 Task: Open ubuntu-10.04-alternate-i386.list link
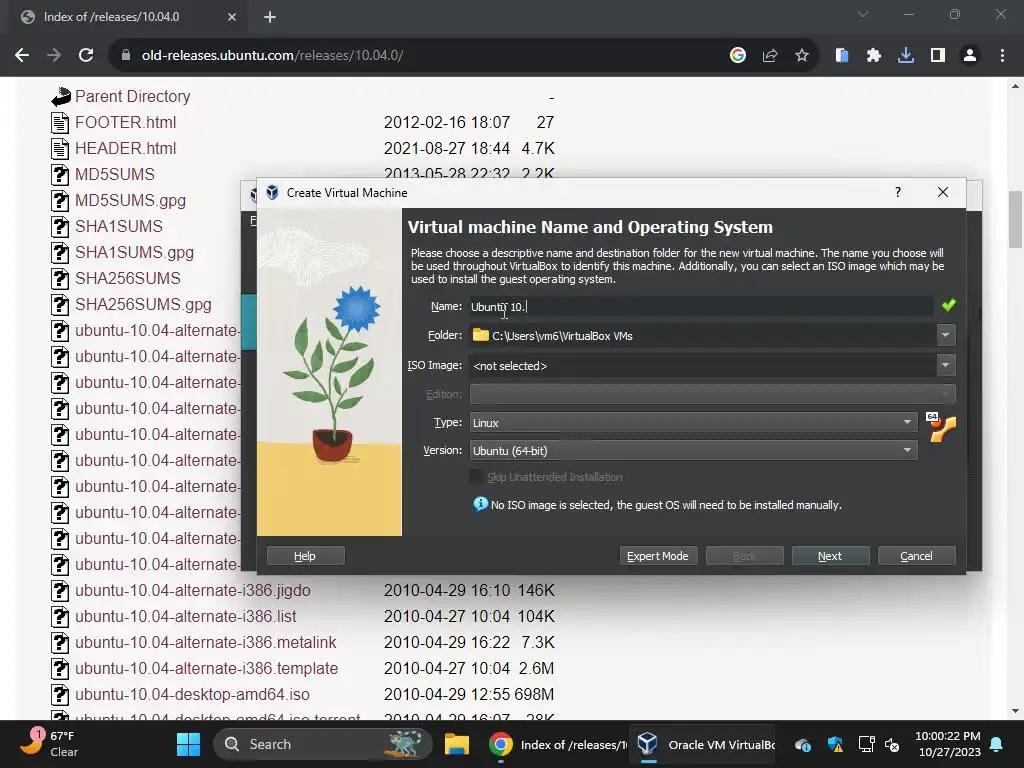coord(185,616)
